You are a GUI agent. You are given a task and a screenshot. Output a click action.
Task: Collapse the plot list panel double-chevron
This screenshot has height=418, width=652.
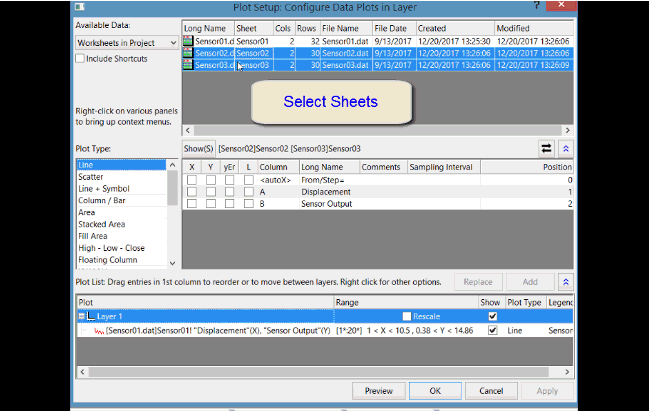[566, 282]
